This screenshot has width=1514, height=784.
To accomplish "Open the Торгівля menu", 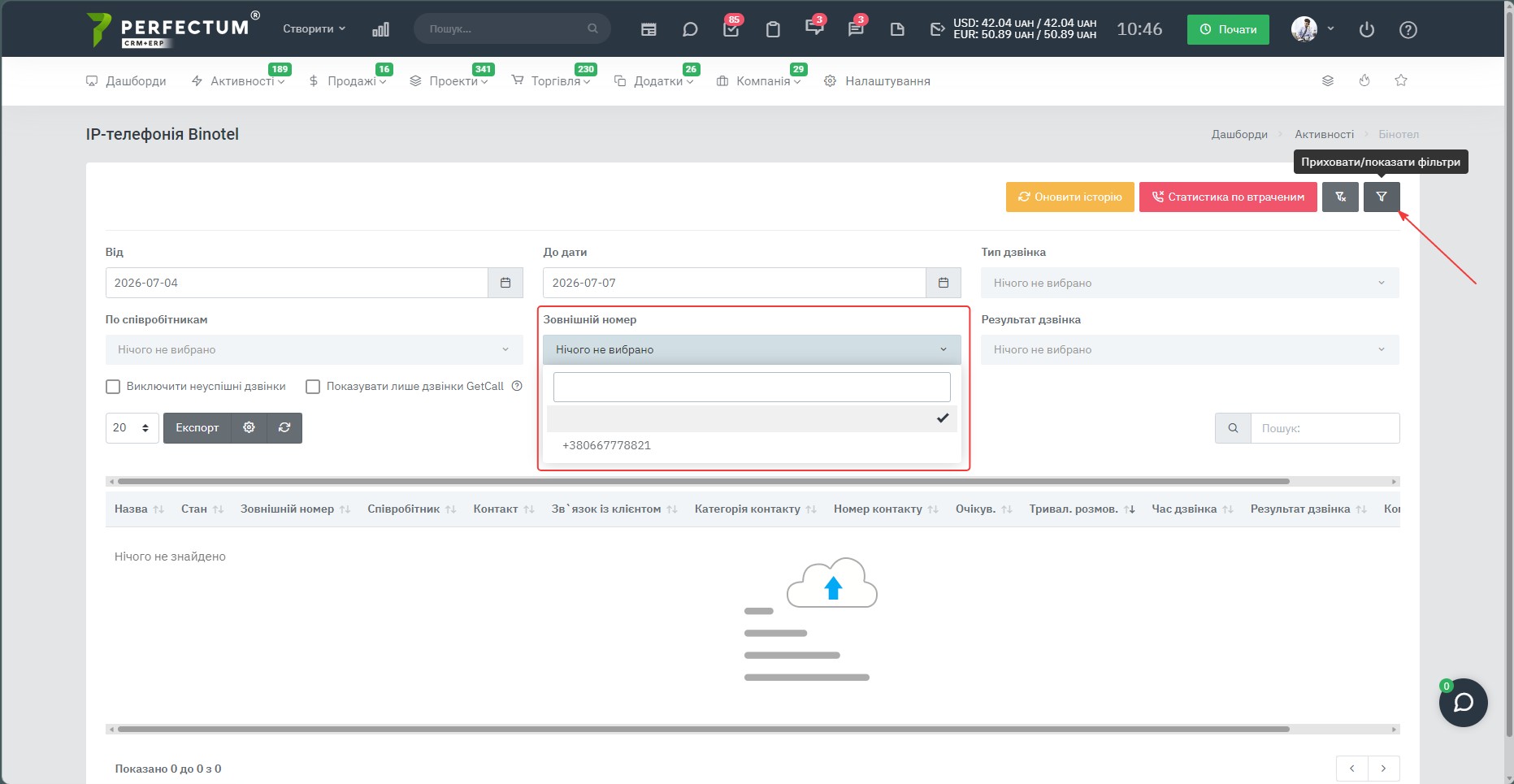I will coord(551,81).
